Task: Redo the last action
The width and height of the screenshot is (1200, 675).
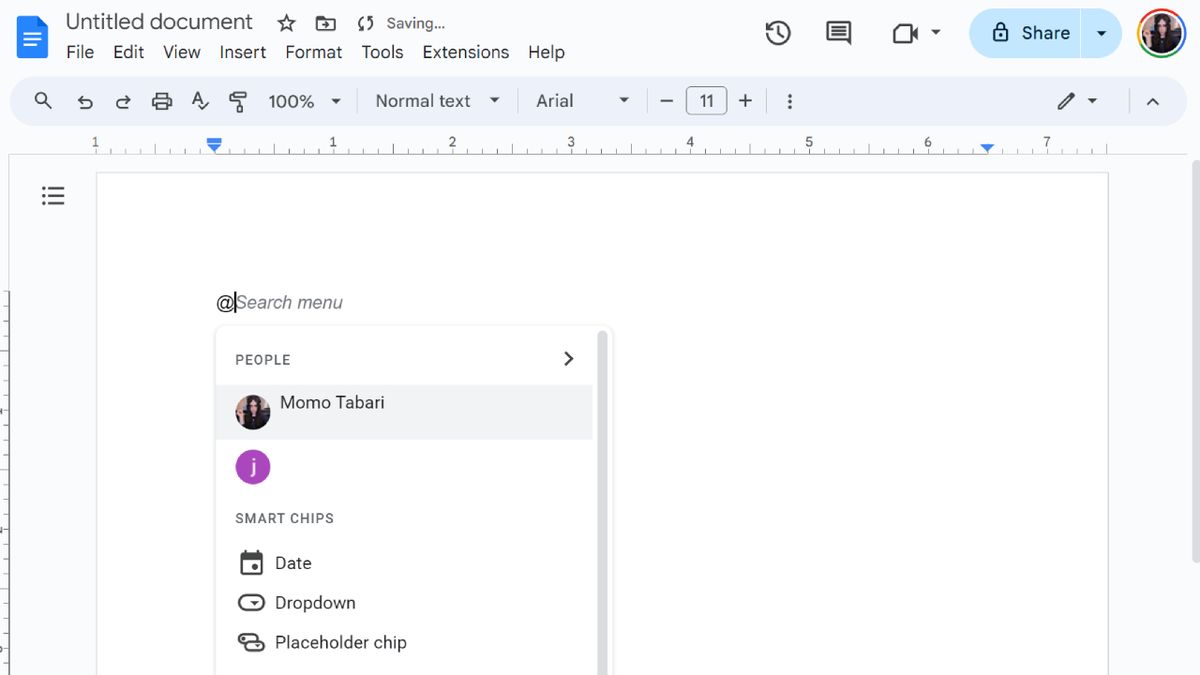Action: (122, 100)
